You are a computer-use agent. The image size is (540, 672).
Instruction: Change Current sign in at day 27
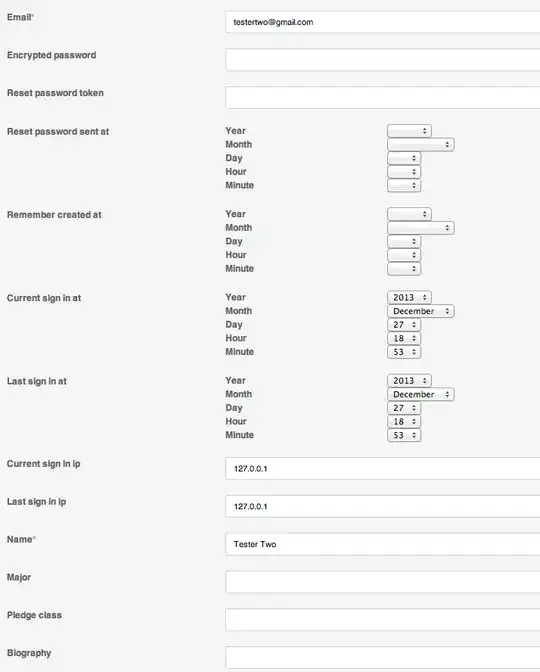tap(404, 324)
